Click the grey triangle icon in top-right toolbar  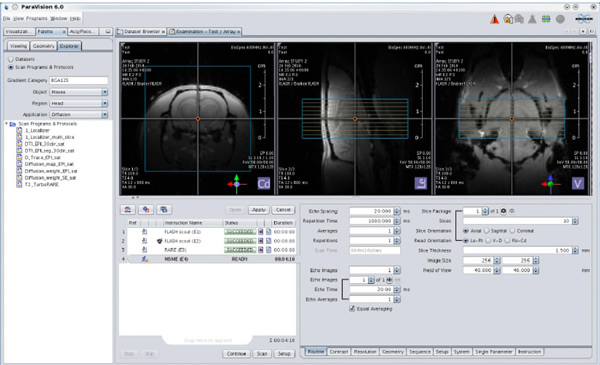[x=532, y=19]
